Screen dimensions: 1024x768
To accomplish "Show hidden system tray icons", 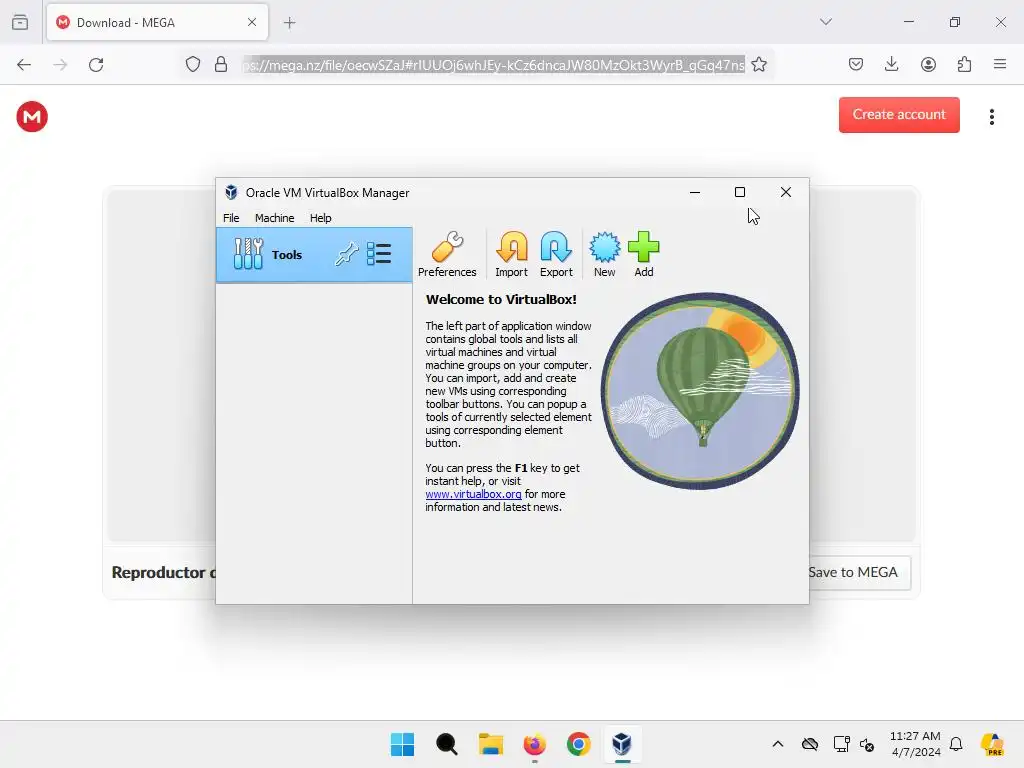I will pos(778,744).
